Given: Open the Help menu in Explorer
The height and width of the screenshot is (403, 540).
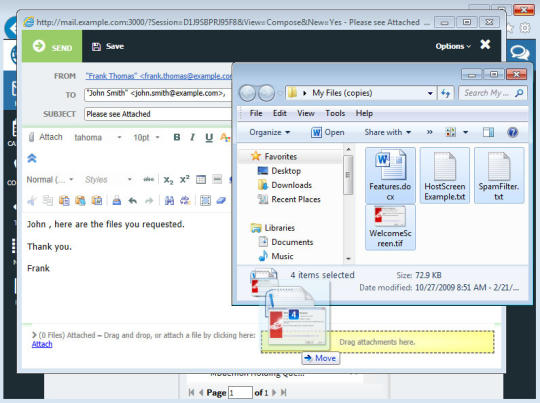Looking at the screenshot, I should [364, 113].
